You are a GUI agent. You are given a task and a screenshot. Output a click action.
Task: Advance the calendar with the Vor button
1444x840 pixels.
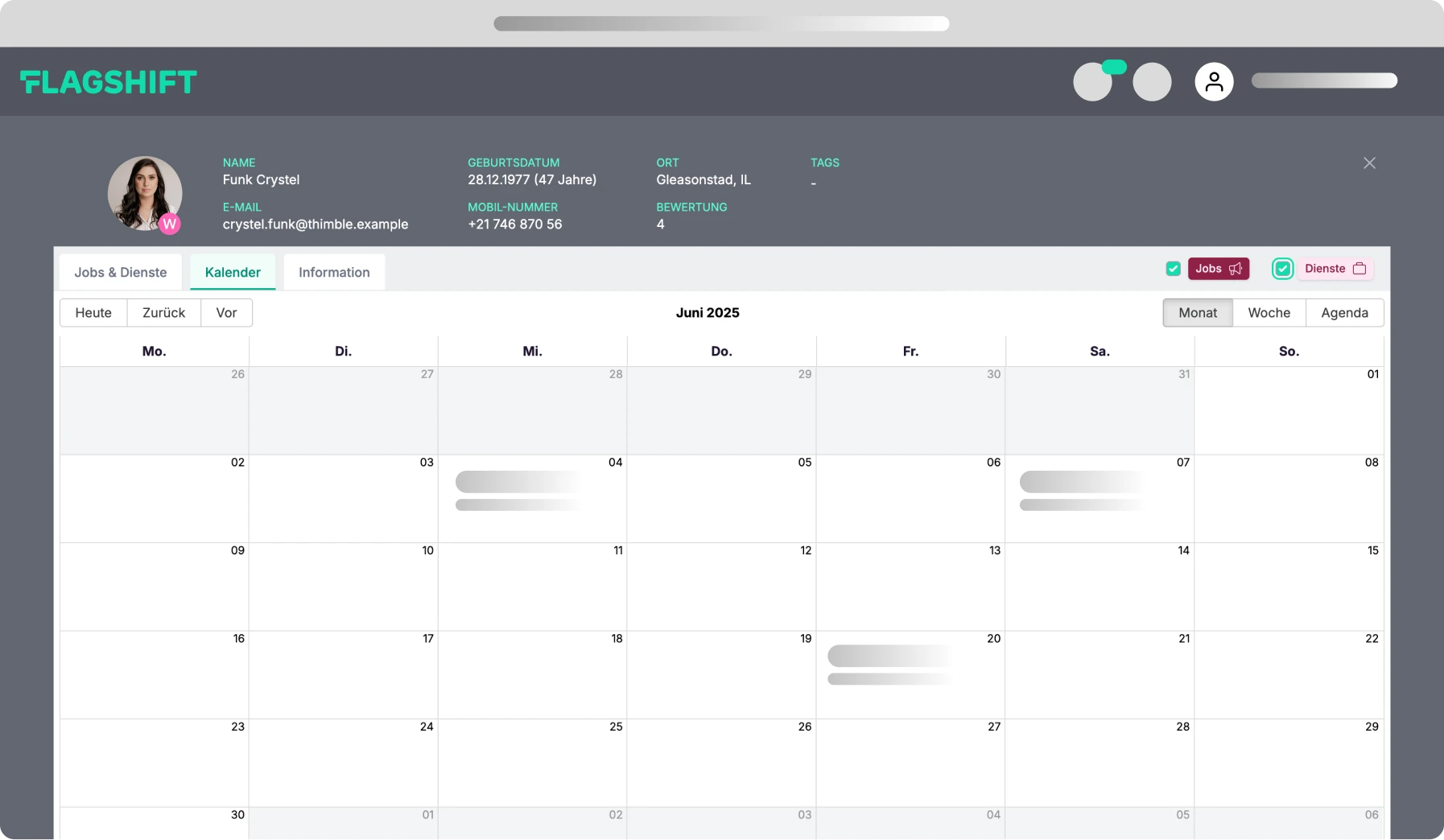point(226,312)
